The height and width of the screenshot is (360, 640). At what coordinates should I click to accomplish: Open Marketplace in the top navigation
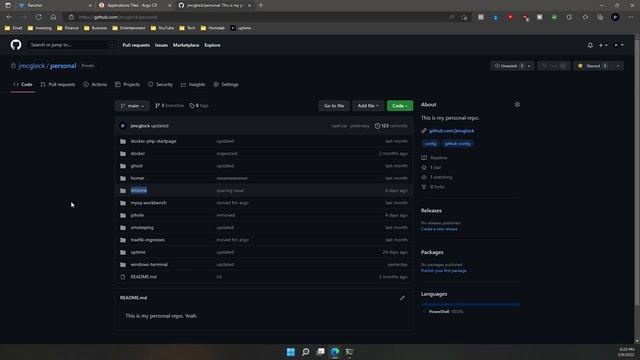coord(186,45)
